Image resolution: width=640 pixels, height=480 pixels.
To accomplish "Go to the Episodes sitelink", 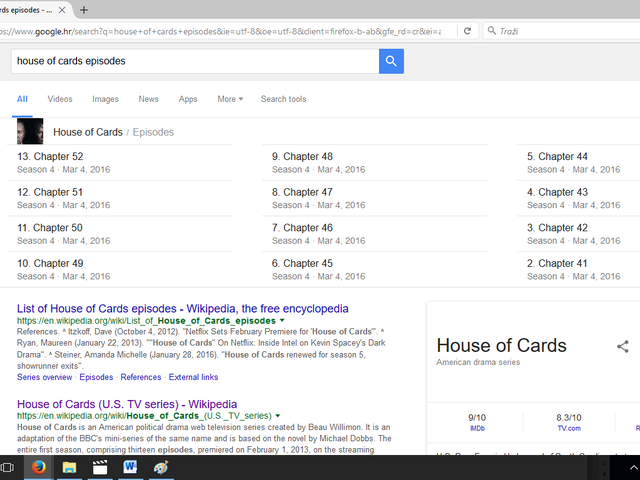I will (x=96, y=377).
